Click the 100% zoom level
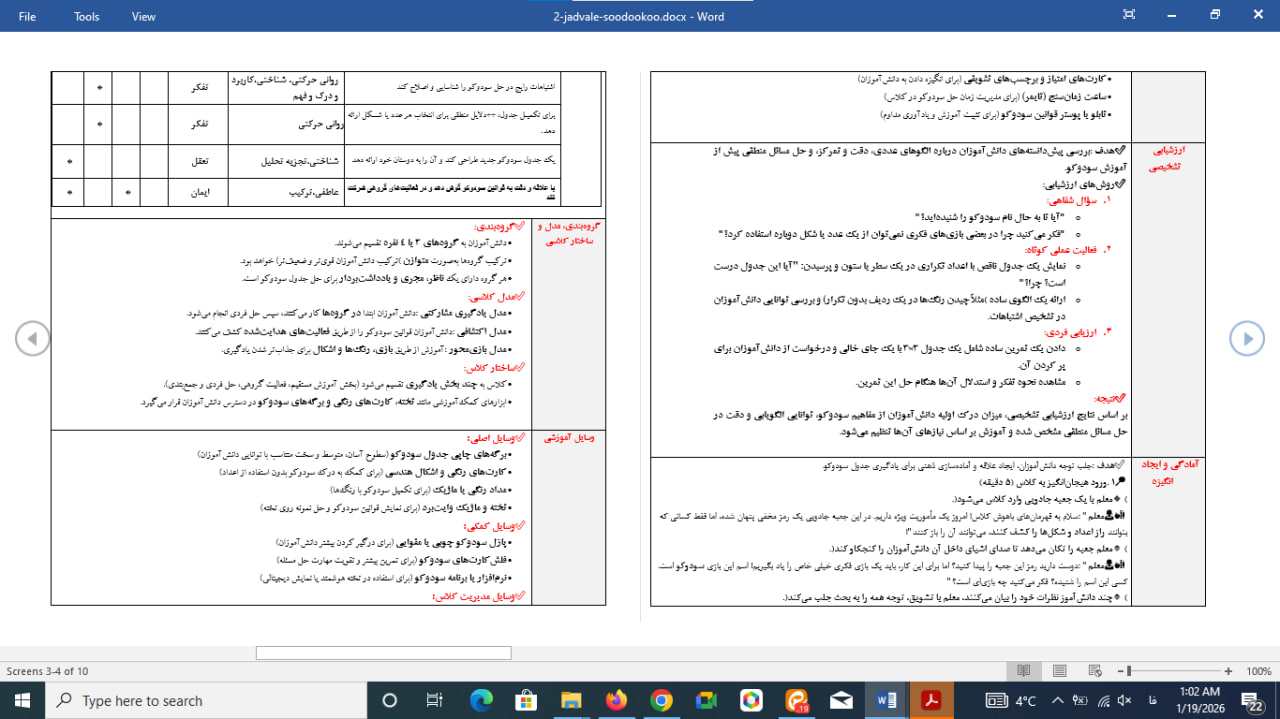1280x719 pixels. pos(1258,671)
